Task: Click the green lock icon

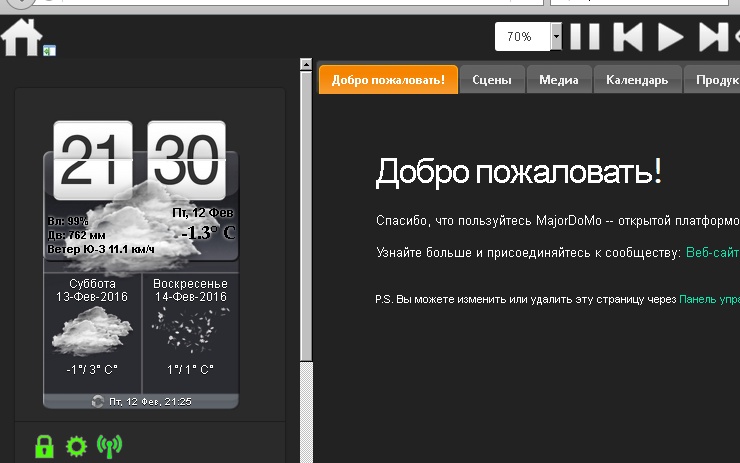Action: 44,446
